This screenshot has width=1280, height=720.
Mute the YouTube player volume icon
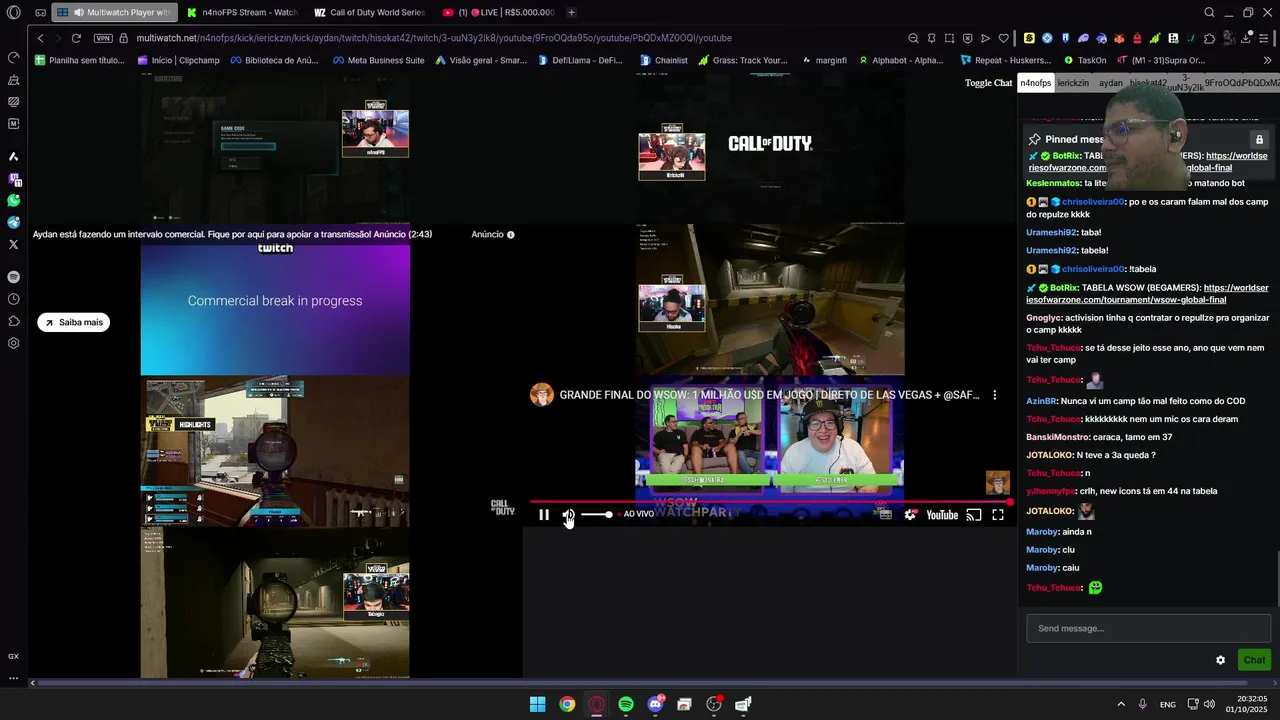pyautogui.click(x=568, y=515)
